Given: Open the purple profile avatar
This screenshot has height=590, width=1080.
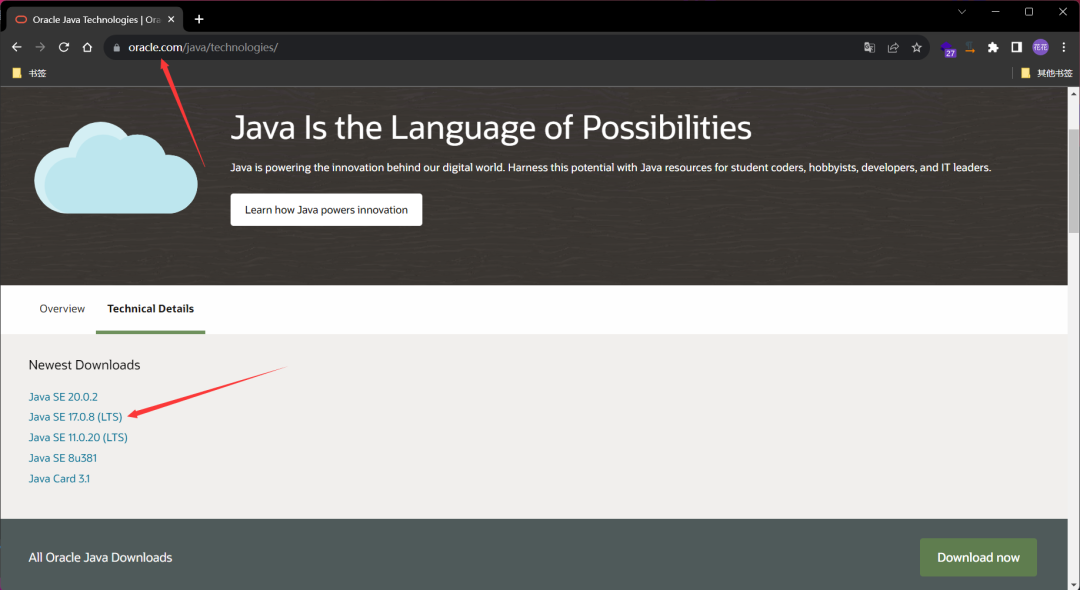Looking at the screenshot, I should coord(1040,48).
